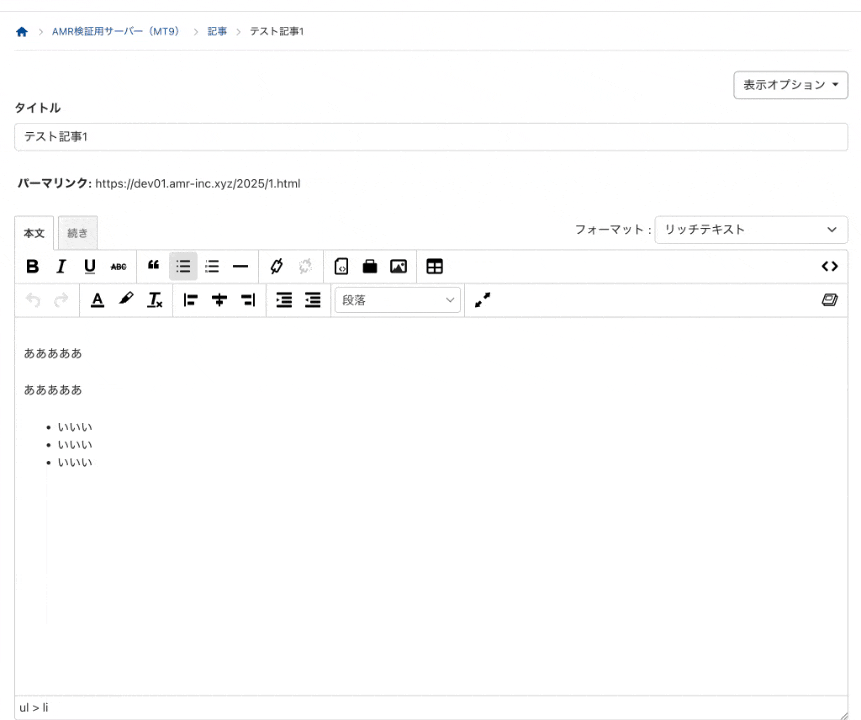Viewport: 861px width, 720px height.
Task: Toggle the numbered list
Action: tap(212, 266)
